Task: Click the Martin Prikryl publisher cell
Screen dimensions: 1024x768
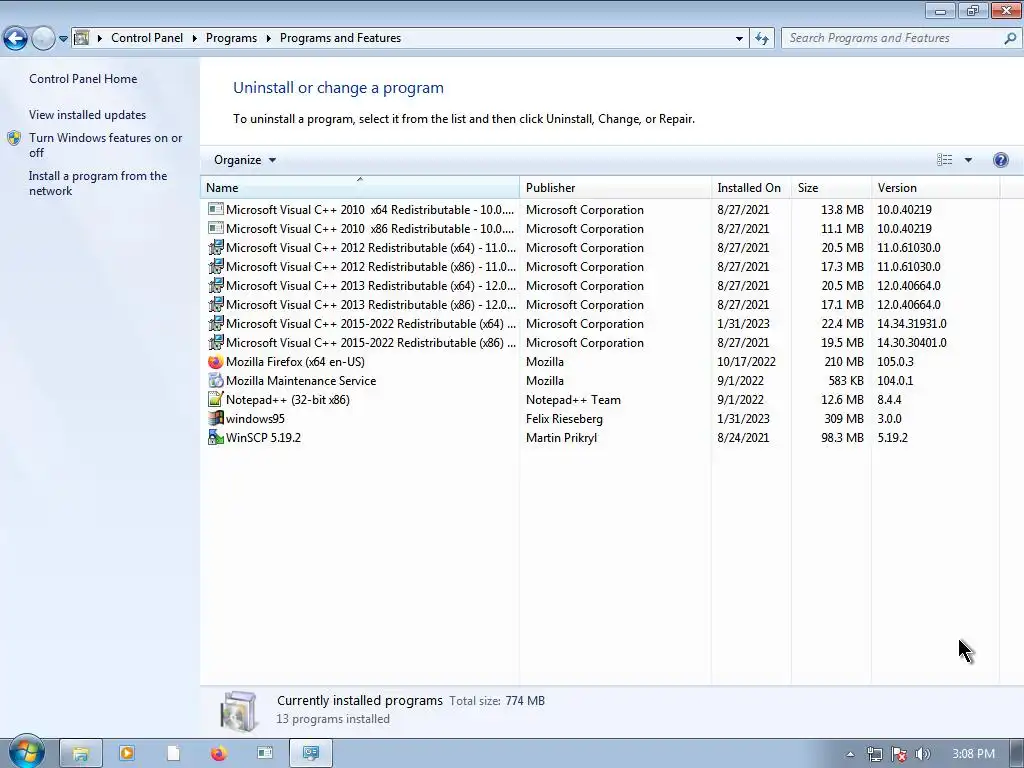Action: tap(562, 438)
